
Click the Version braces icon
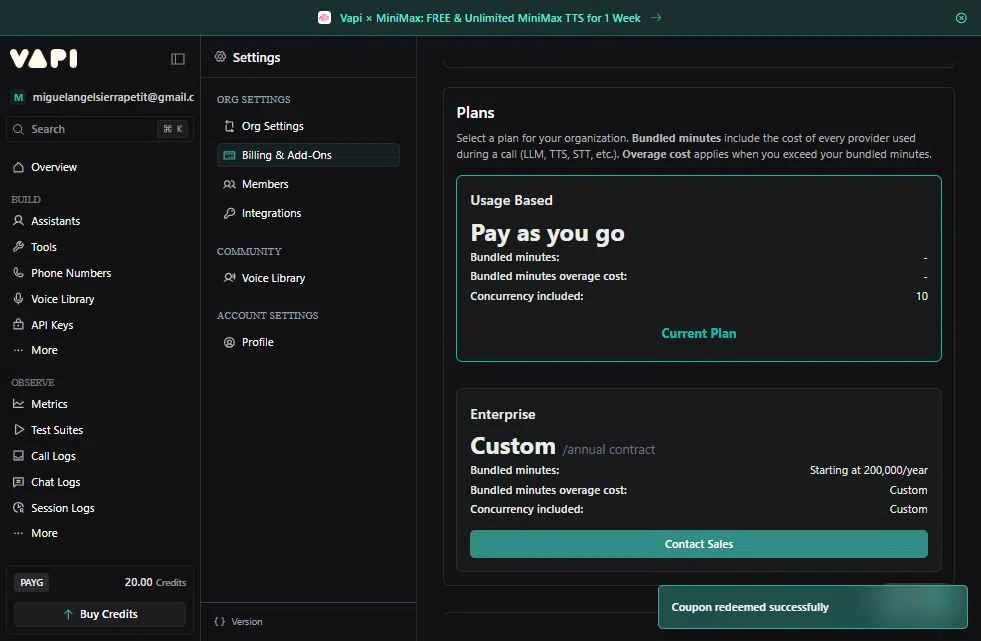click(220, 622)
